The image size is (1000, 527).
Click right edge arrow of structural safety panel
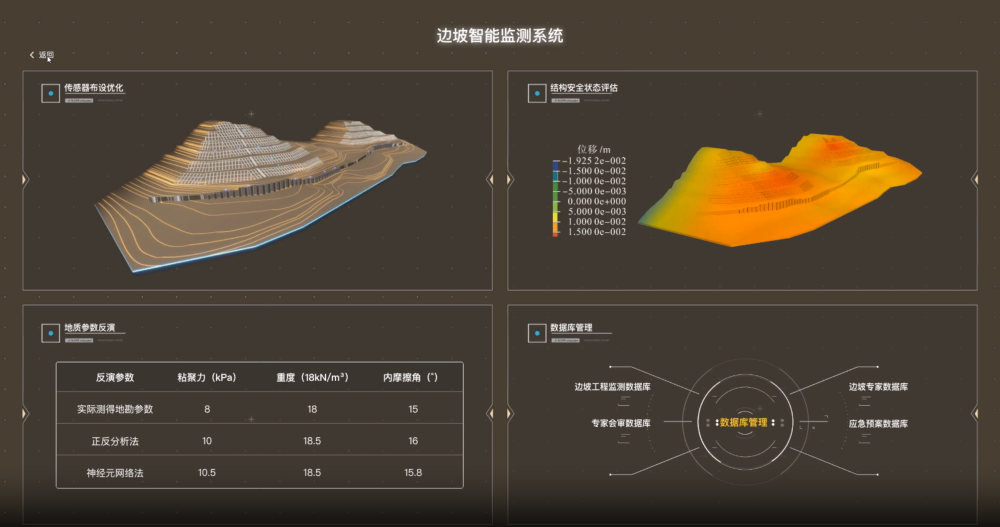point(974,179)
